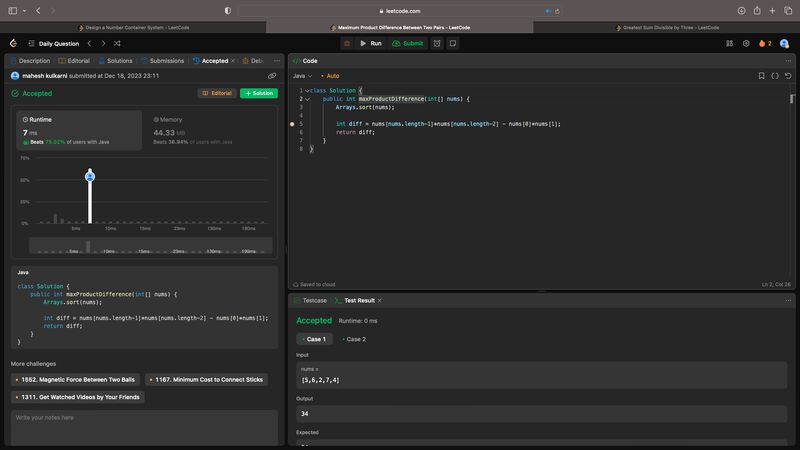
Task: Toggle breakpoint on line 5
Action: click(292, 124)
